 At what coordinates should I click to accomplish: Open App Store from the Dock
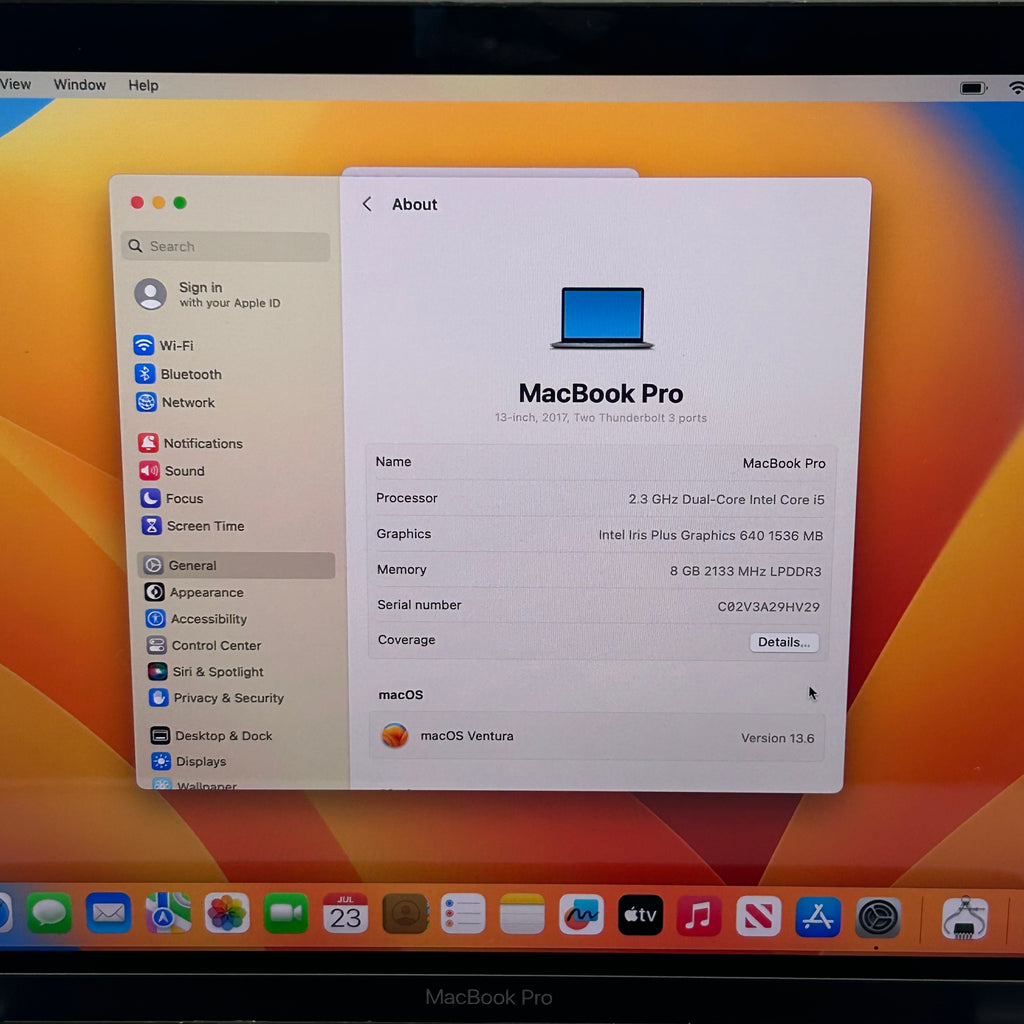tap(818, 917)
